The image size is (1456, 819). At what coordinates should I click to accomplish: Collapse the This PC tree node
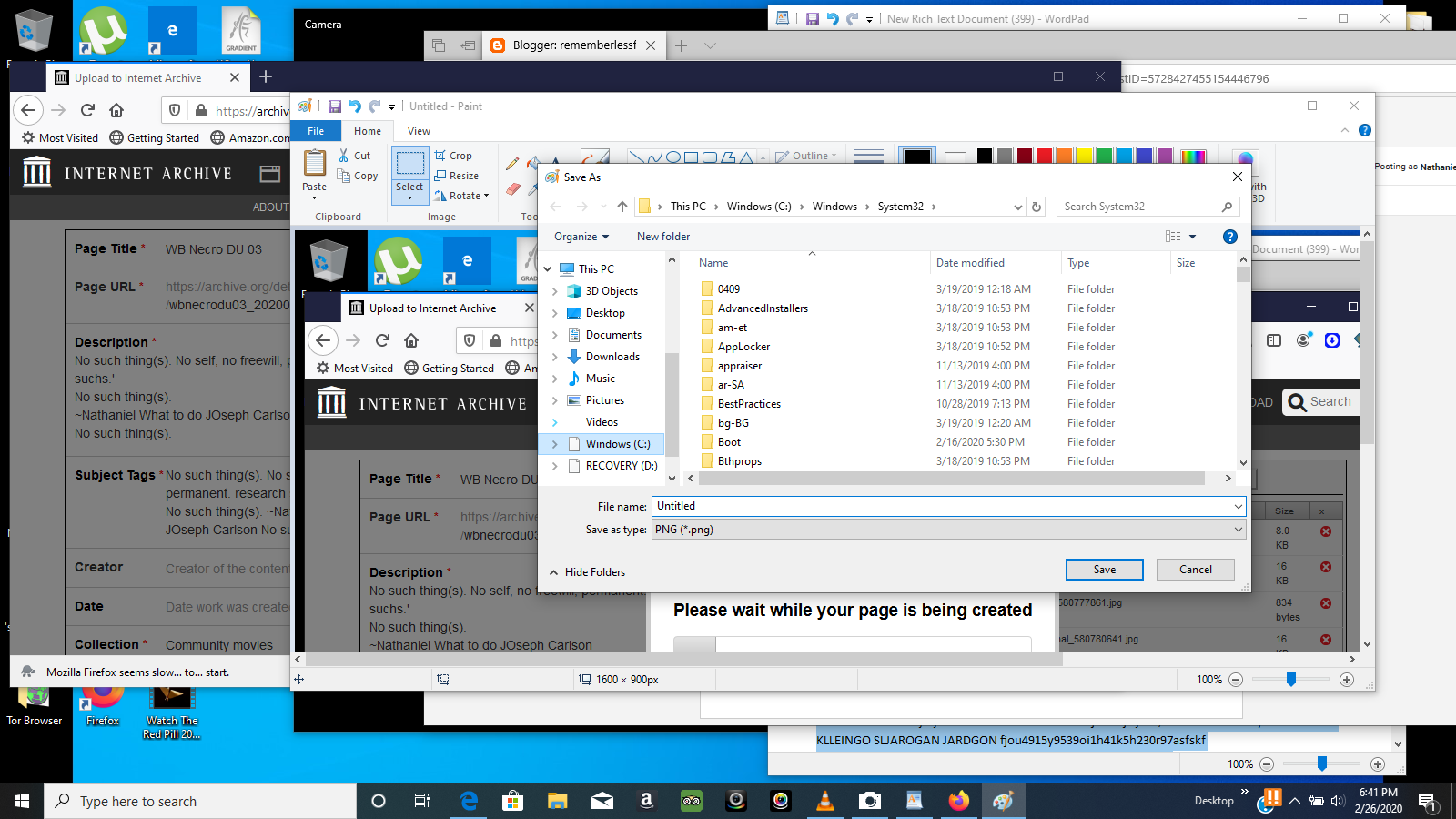[548, 269]
